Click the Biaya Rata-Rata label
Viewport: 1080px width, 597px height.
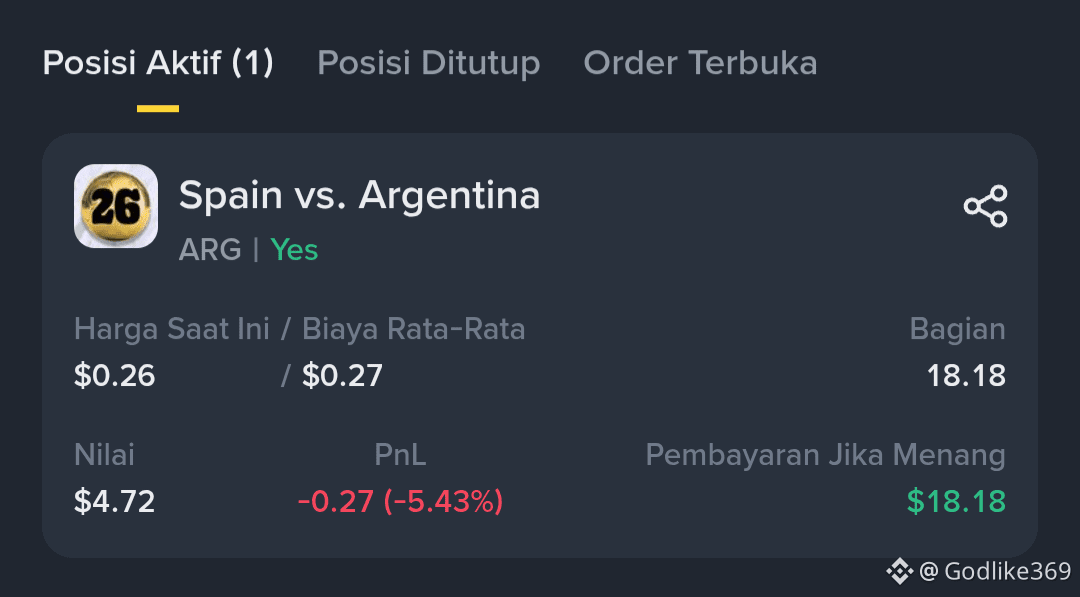(x=413, y=329)
